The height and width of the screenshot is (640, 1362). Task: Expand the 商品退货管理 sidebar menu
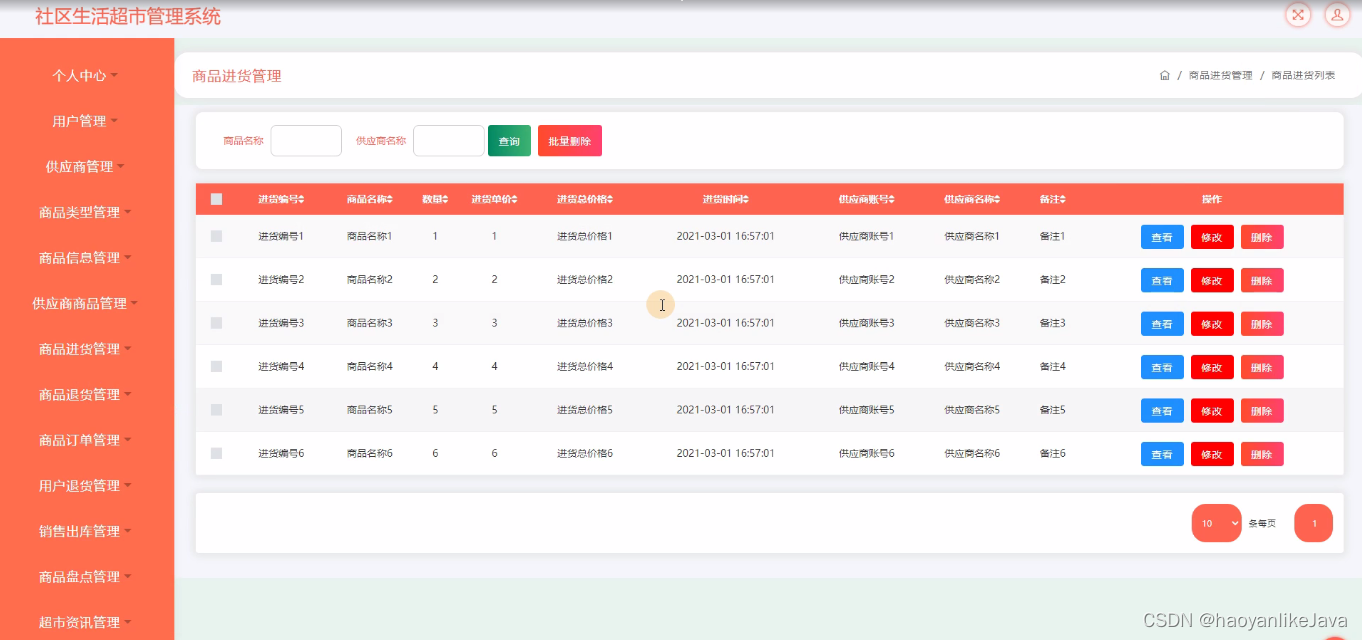coord(86,394)
